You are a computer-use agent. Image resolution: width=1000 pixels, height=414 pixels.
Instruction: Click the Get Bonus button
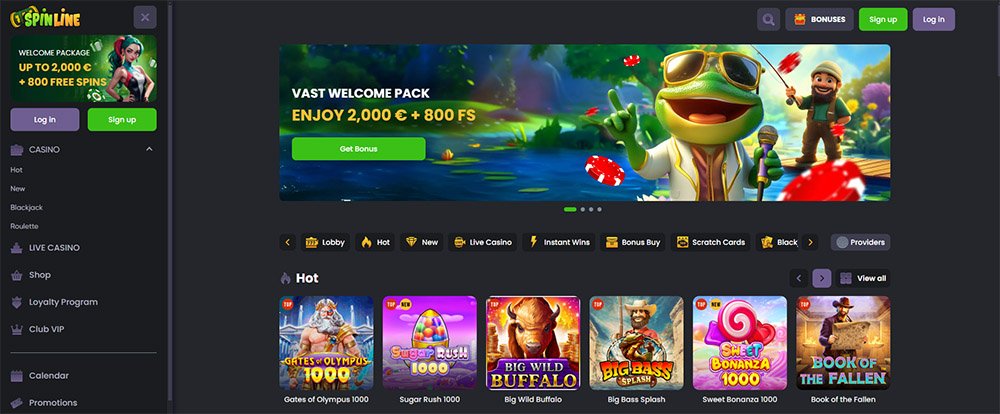pyautogui.click(x=358, y=149)
